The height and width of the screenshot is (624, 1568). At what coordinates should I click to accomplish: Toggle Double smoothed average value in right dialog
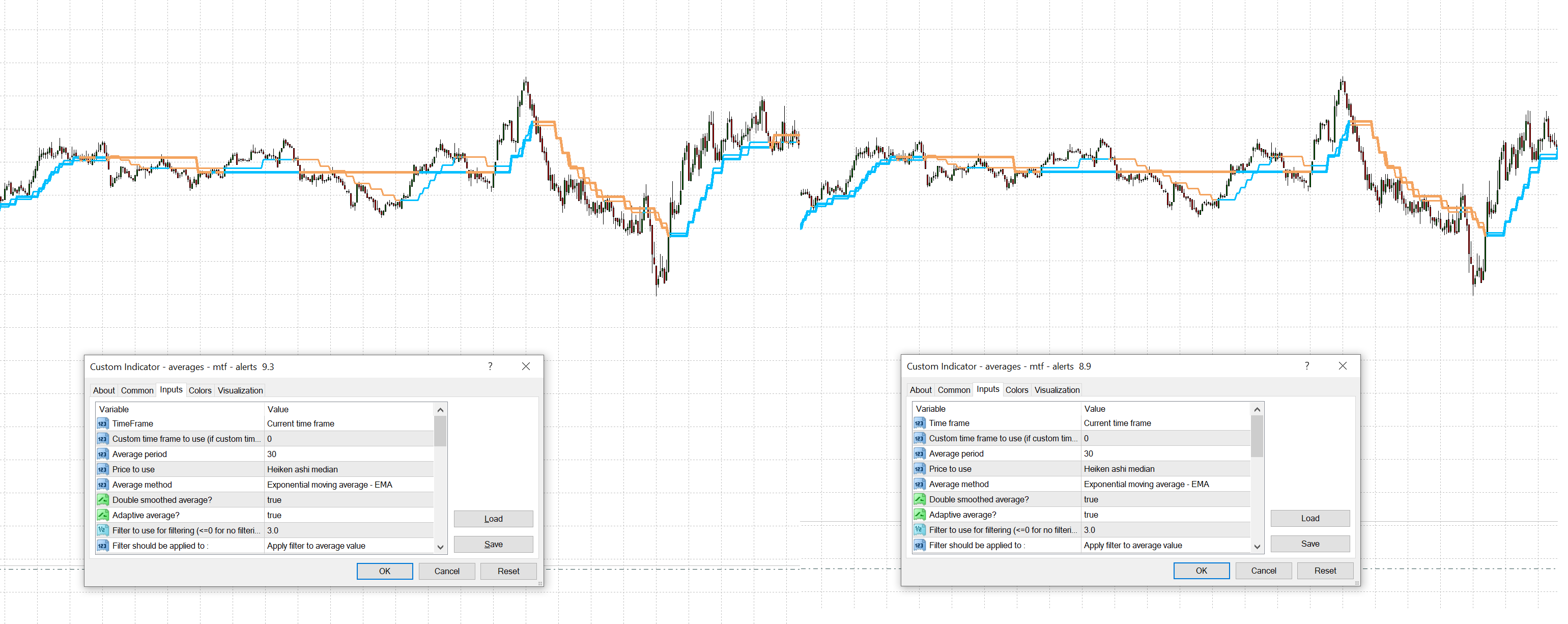coord(1091,499)
